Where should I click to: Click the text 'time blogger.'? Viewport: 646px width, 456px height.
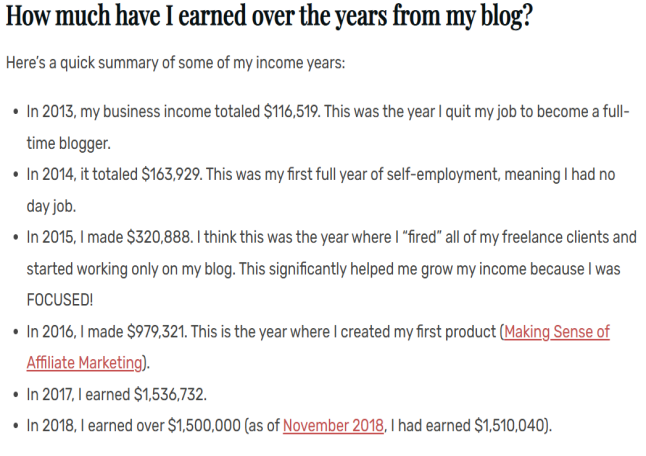[x=69, y=143]
